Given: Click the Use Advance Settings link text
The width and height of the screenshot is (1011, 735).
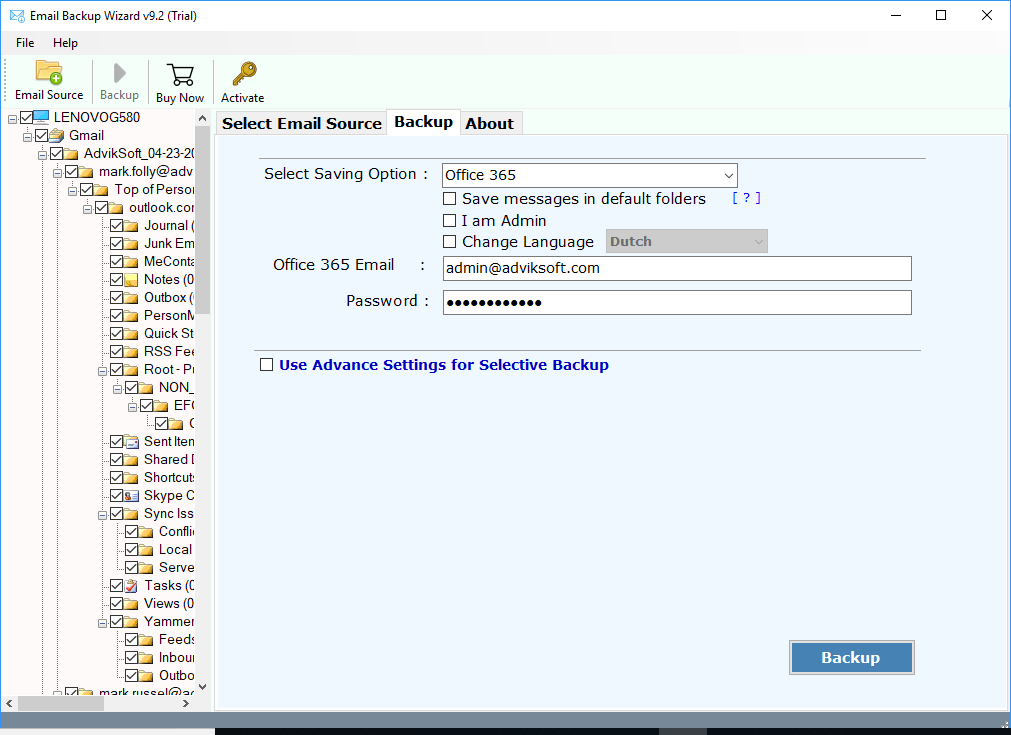Looking at the screenshot, I should click(x=444, y=365).
